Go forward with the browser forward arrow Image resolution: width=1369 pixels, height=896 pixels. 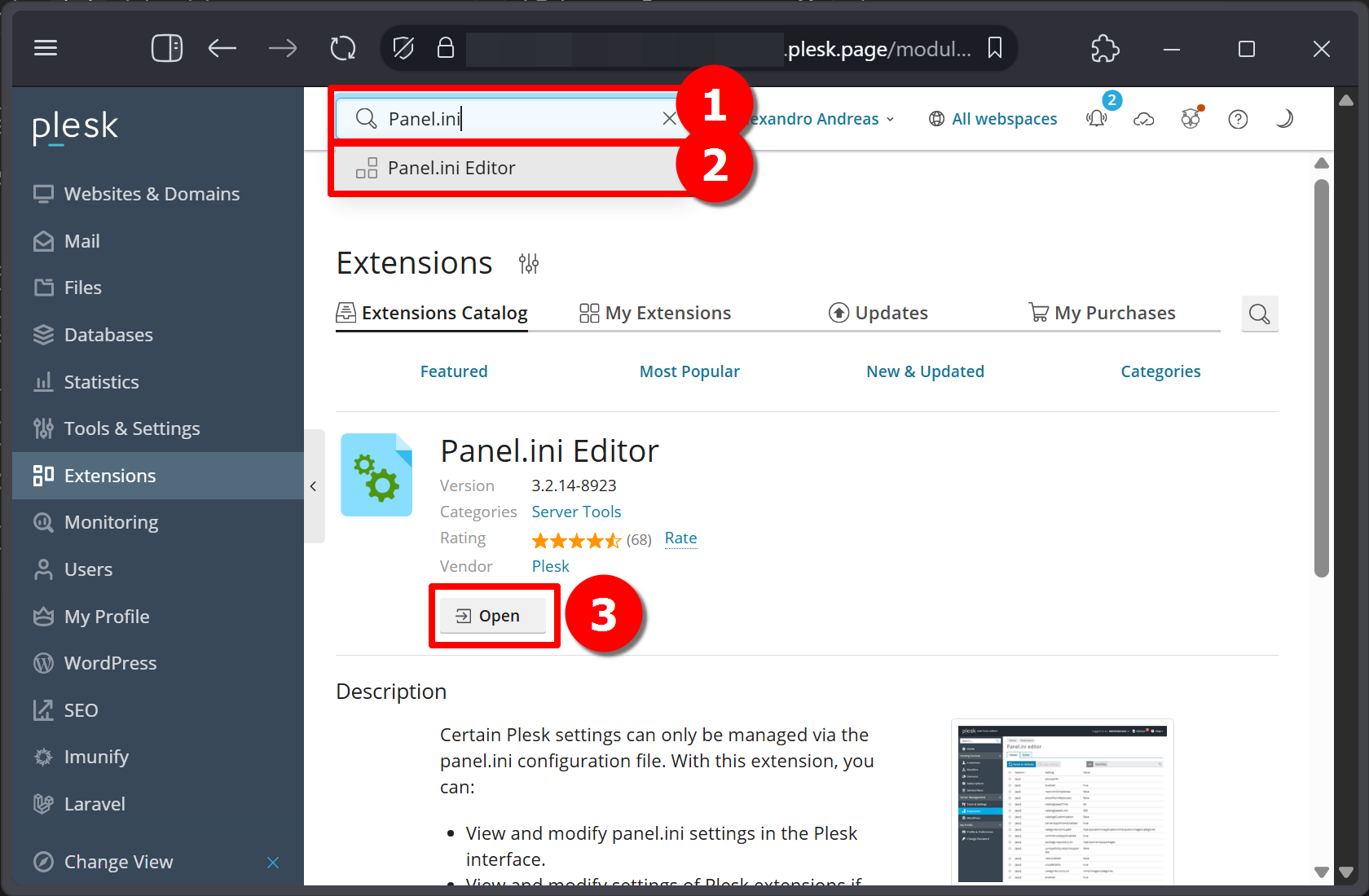(x=283, y=48)
